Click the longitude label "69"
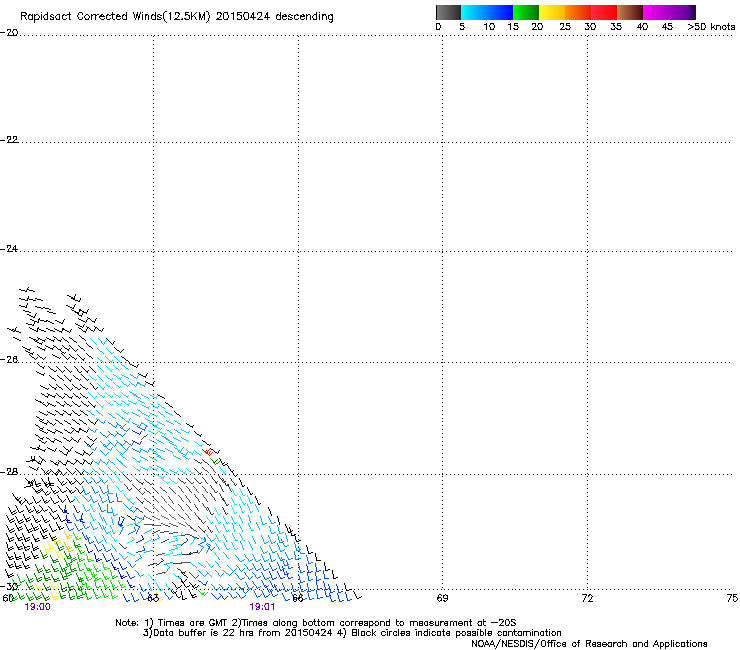The width and height of the screenshot is (740, 650). (442, 599)
